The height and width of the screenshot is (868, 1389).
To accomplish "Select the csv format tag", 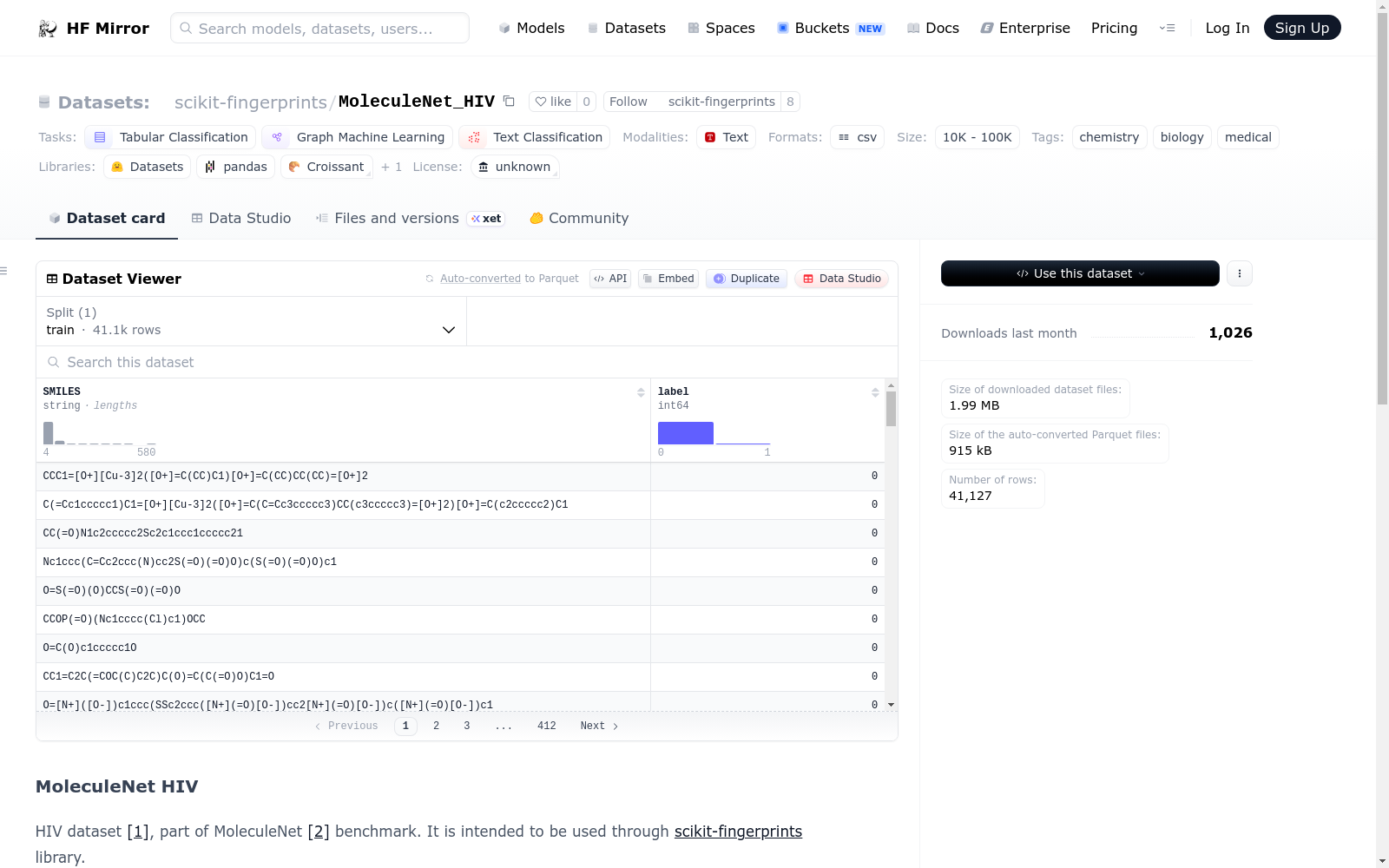I will (x=857, y=137).
